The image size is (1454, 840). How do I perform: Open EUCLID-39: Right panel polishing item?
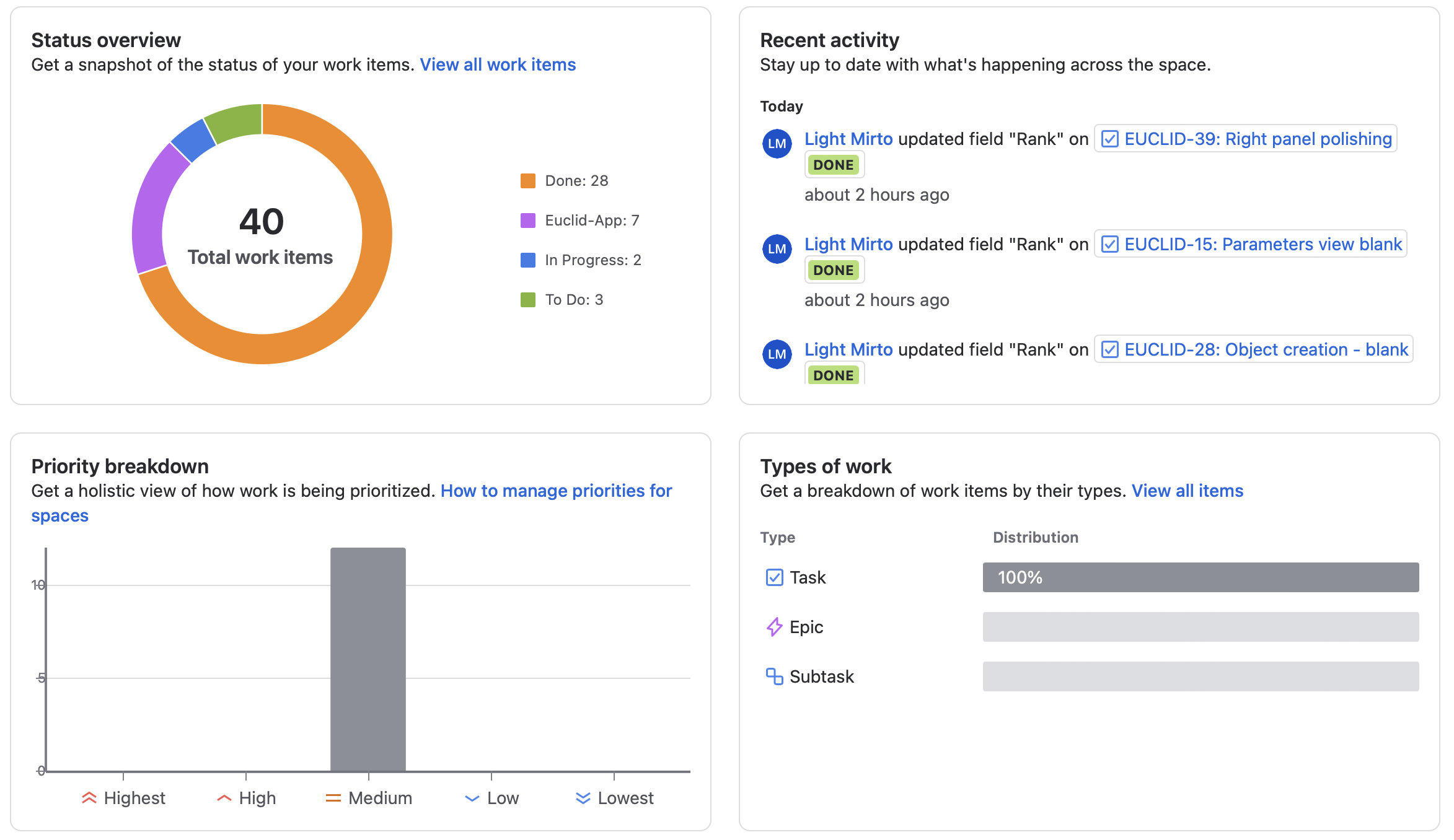click(1258, 139)
